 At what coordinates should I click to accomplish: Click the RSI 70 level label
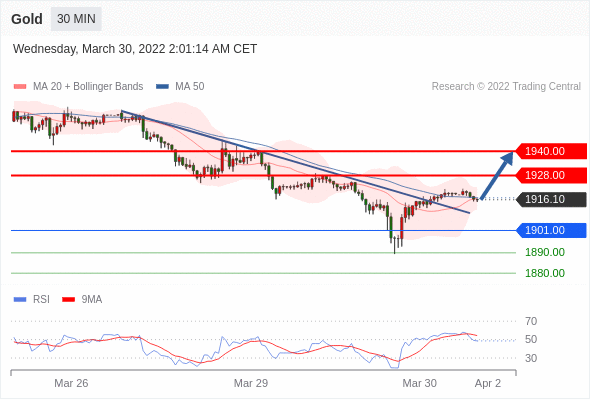[531, 321]
